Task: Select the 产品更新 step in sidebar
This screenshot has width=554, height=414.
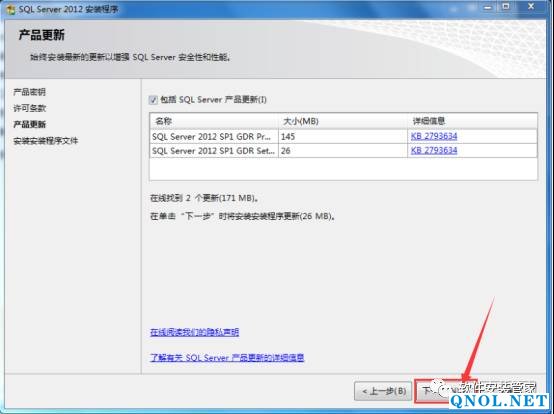Action: tap(29, 124)
